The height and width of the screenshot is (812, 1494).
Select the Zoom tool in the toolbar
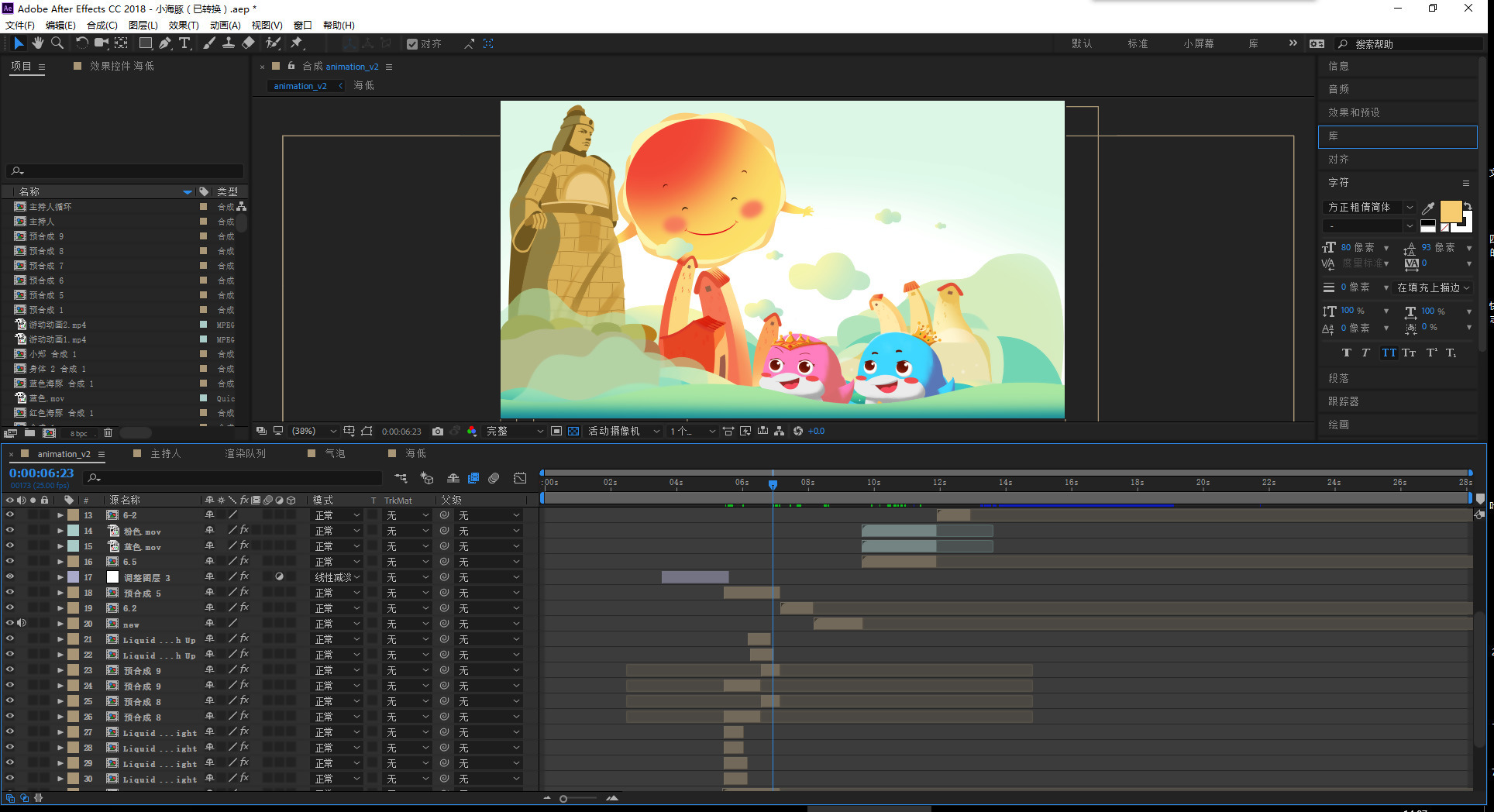(57, 43)
